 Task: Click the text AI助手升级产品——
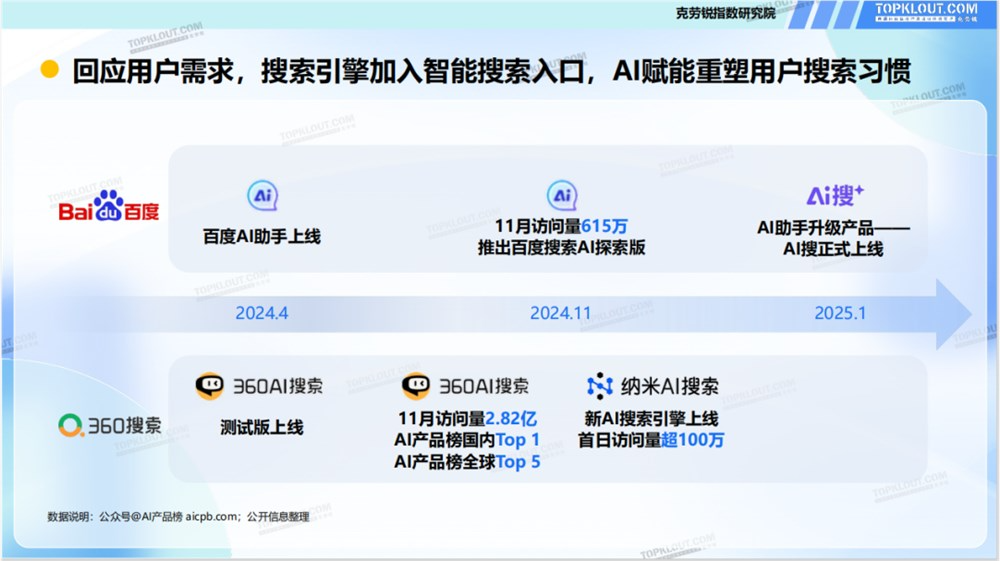click(x=833, y=228)
